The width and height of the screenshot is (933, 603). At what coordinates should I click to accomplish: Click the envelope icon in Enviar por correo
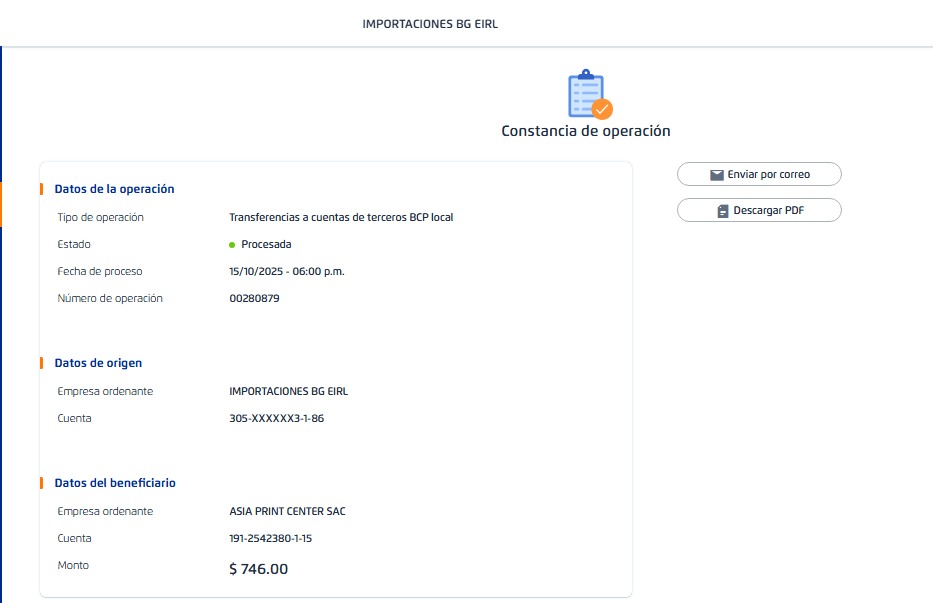pyautogui.click(x=716, y=175)
